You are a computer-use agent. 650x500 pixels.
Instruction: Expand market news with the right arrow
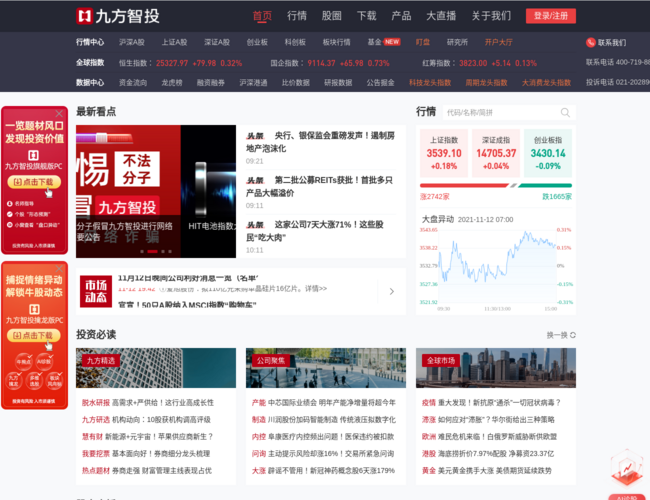pyautogui.click(x=392, y=291)
